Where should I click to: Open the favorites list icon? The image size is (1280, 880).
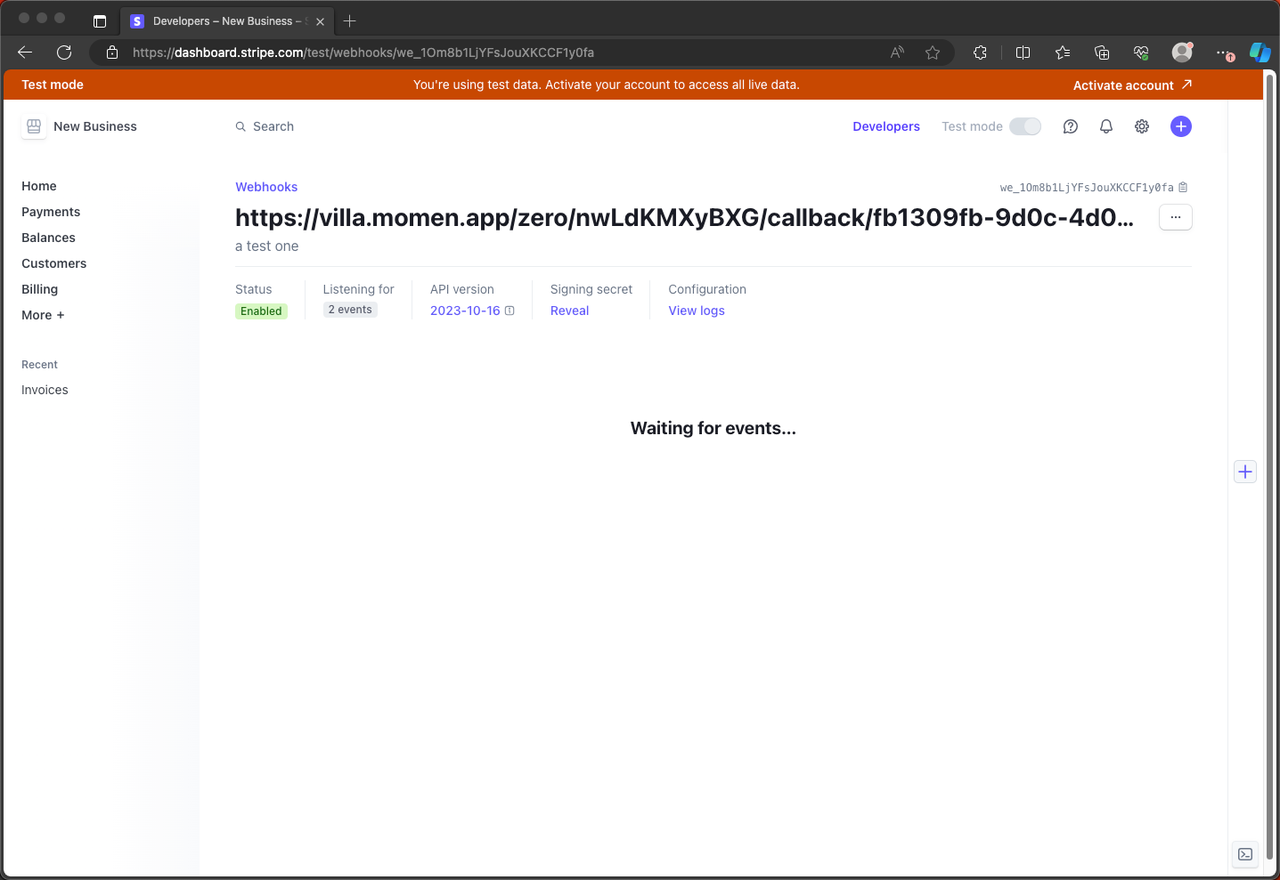(x=1062, y=53)
